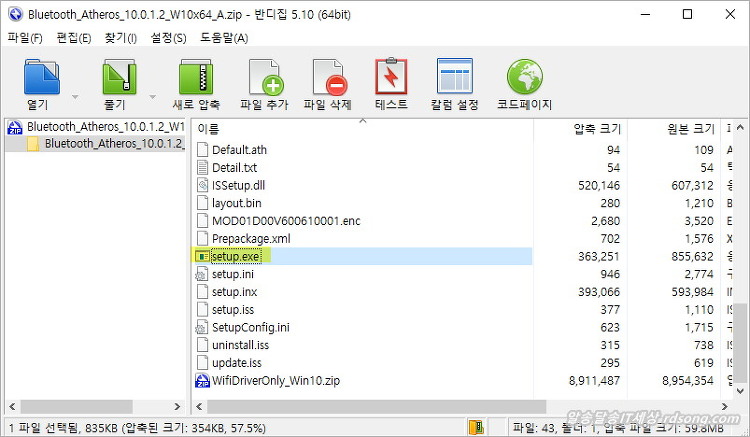Click the 테스트 (Test) archive icon
This screenshot has width=750, height=437.
click(391, 78)
